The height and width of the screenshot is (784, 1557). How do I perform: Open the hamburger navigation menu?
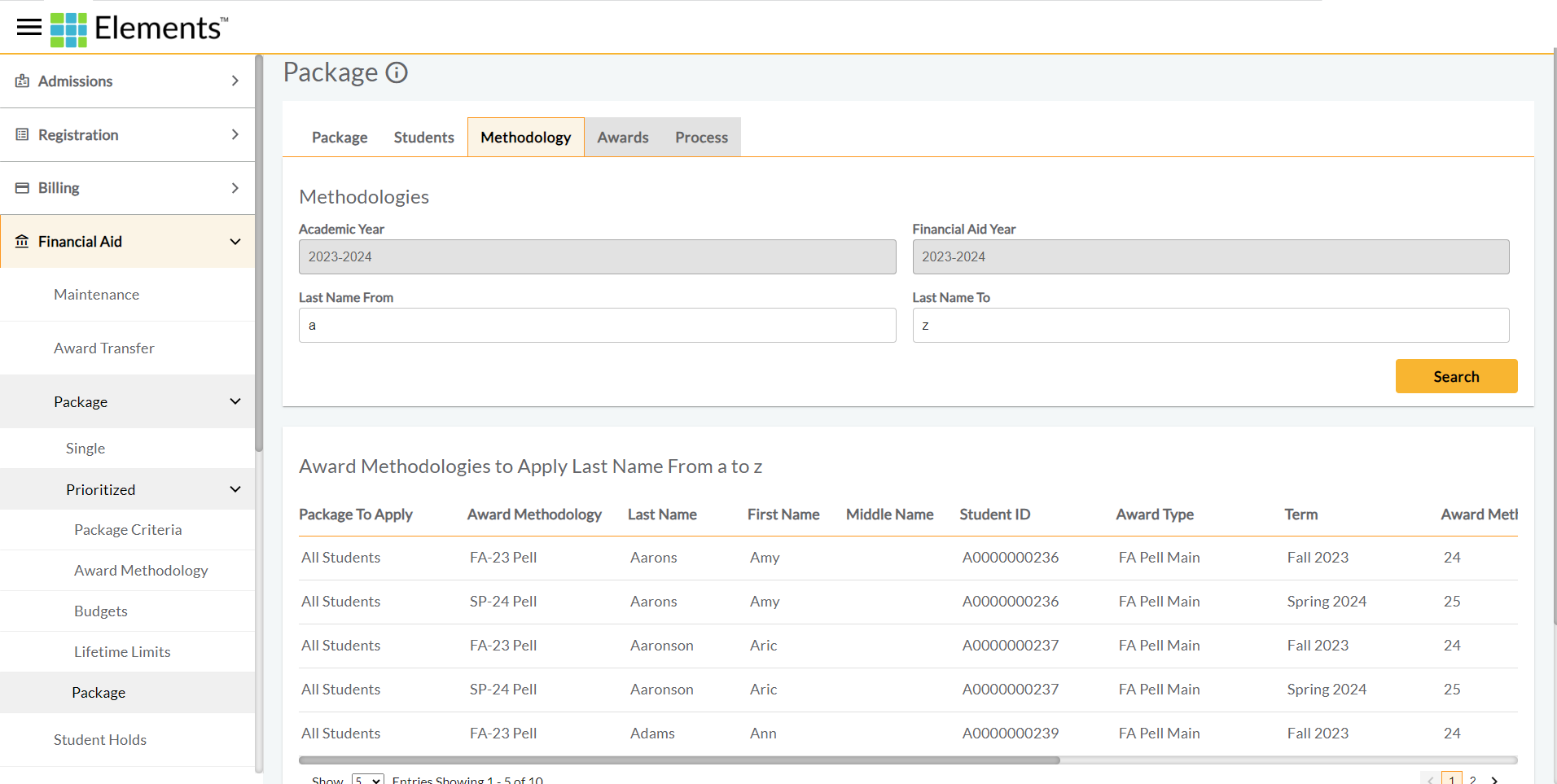click(29, 28)
